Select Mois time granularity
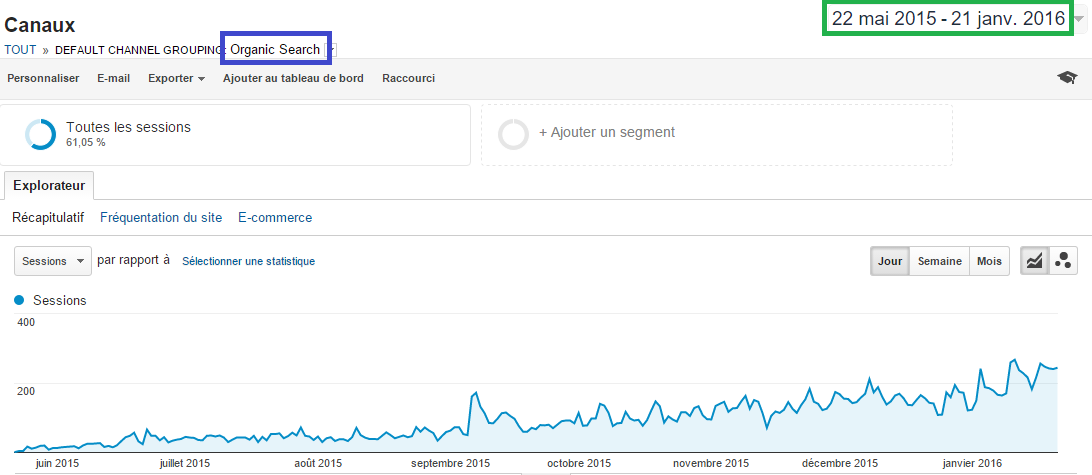1092x475 pixels. (989, 261)
